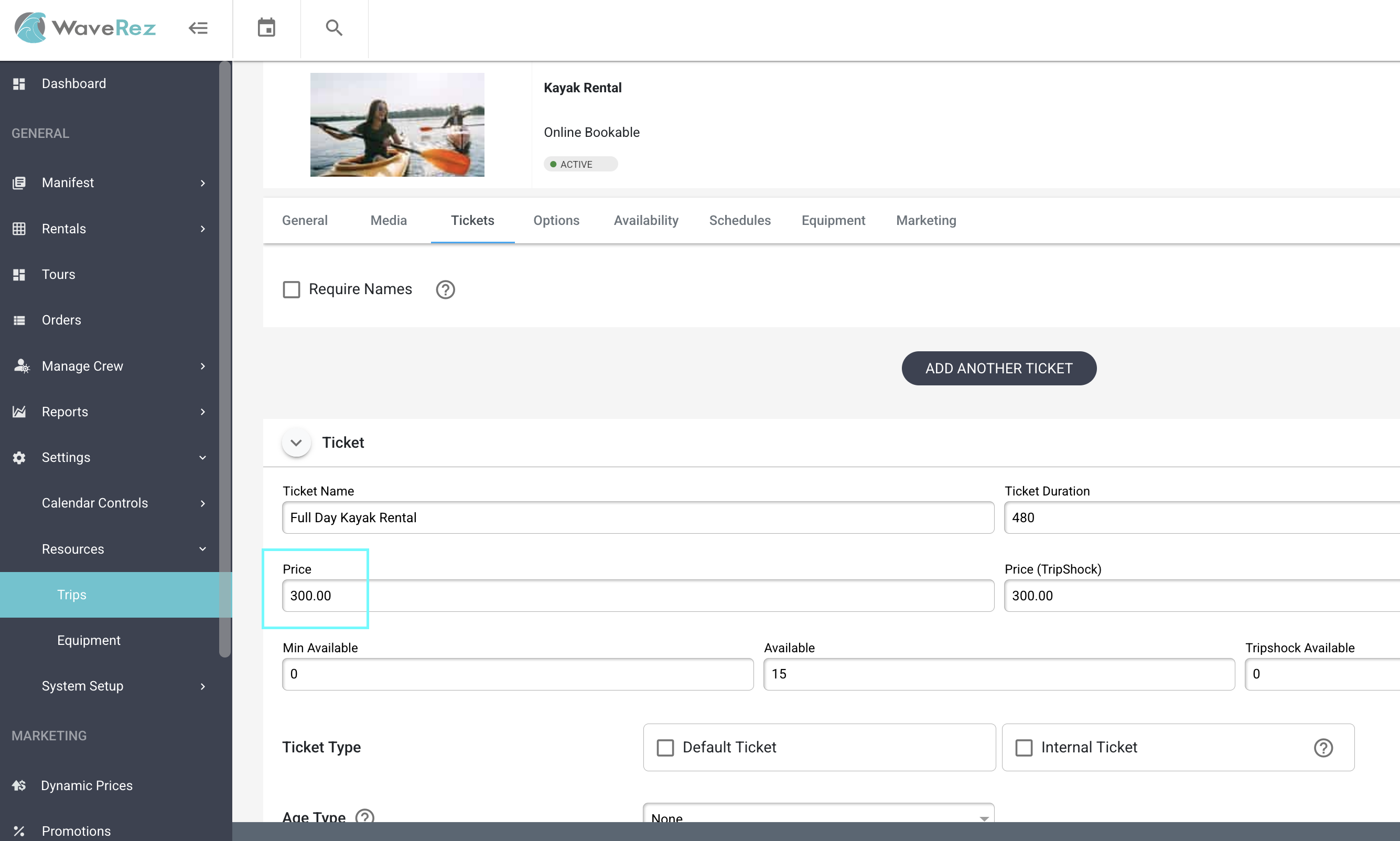Click the Dashboard grid icon
The height and width of the screenshot is (841, 1400).
tap(19, 83)
